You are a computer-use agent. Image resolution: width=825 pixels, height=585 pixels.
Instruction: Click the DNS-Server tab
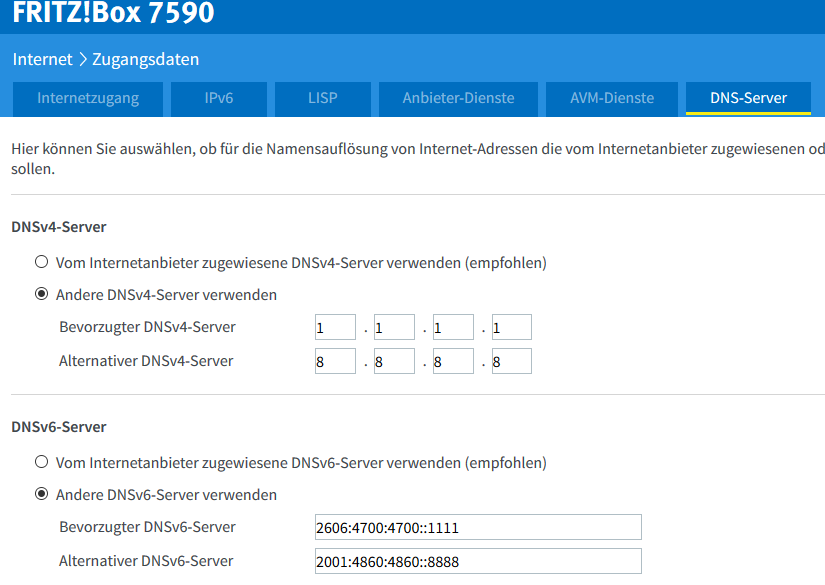tap(748, 98)
